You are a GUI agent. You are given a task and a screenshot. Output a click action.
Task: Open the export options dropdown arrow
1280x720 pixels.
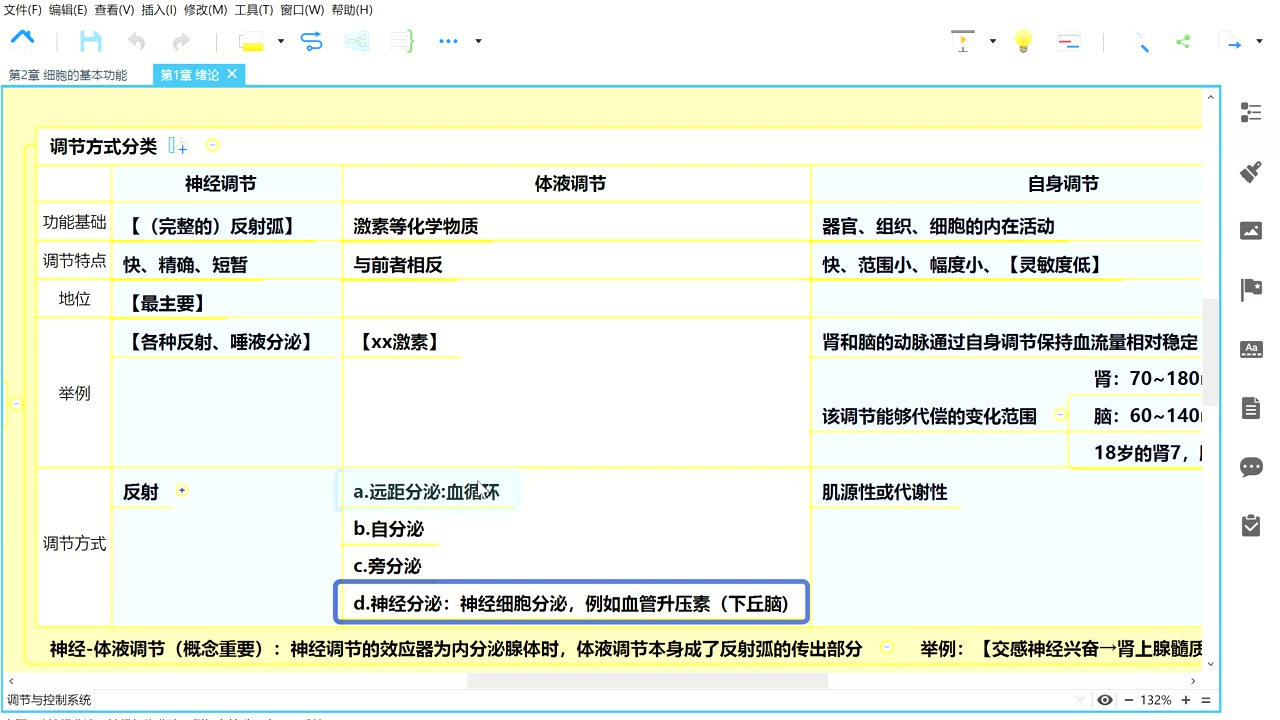pyautogui.click(x=1261, y=41)
